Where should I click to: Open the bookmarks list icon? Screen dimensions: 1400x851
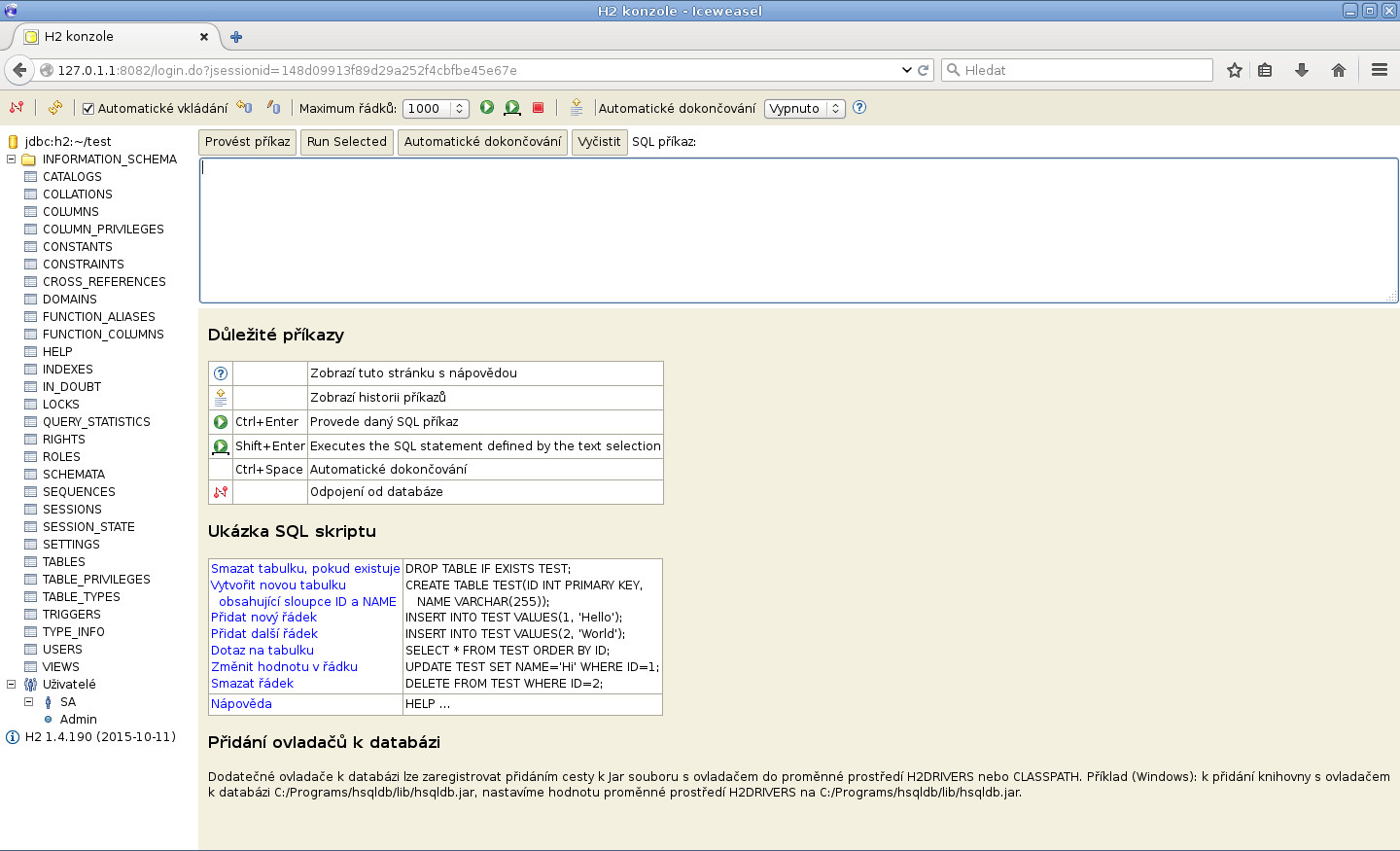1265,70
